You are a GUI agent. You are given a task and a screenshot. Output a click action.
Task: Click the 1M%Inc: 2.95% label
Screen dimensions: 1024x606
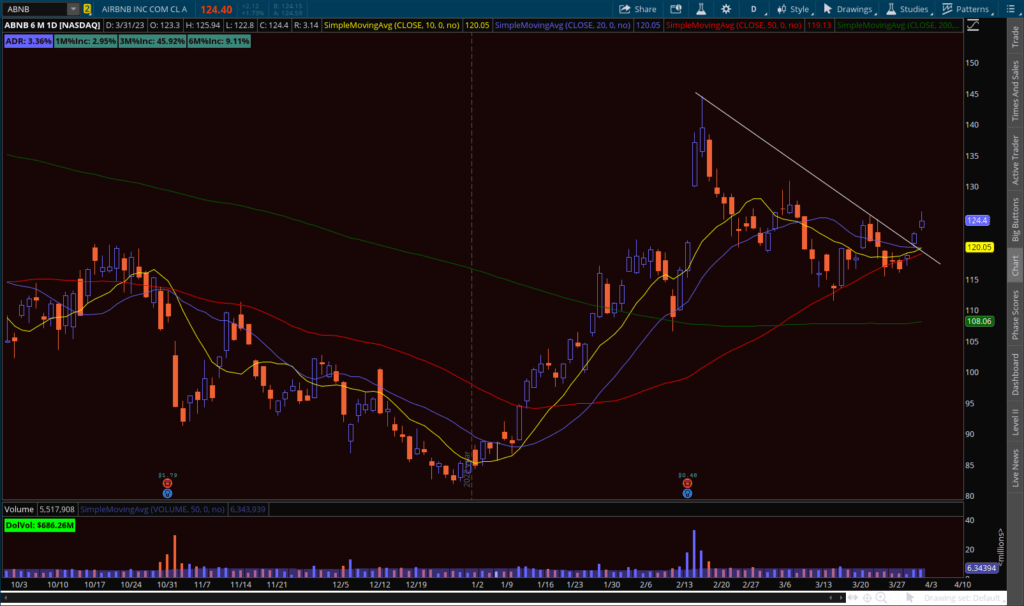(86, 41)
